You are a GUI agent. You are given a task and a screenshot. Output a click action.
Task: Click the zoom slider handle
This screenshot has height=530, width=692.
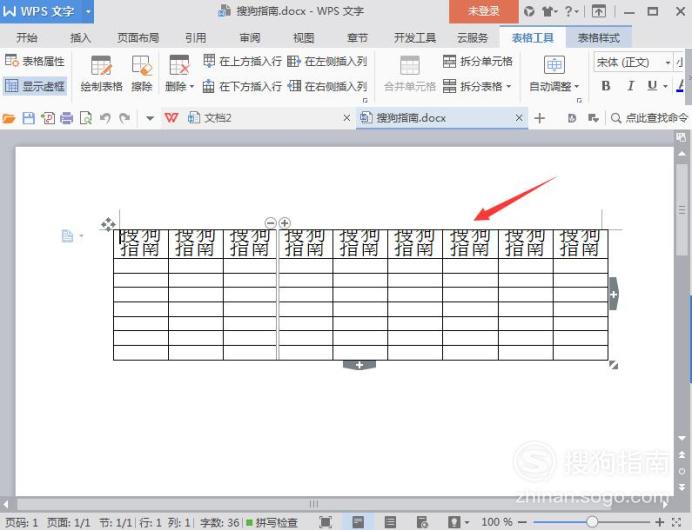tap(592, 522)
